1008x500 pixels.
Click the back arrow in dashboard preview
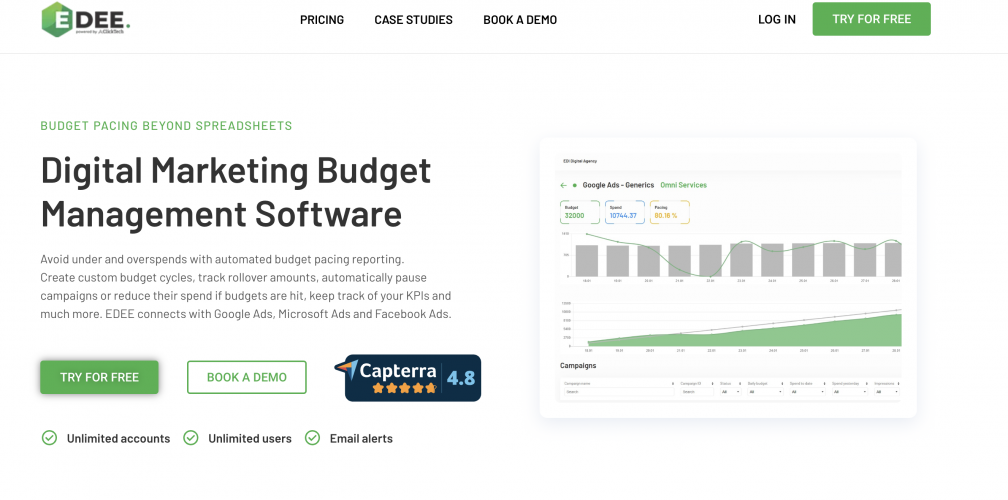pyautogui.click(x=564, y=185)
